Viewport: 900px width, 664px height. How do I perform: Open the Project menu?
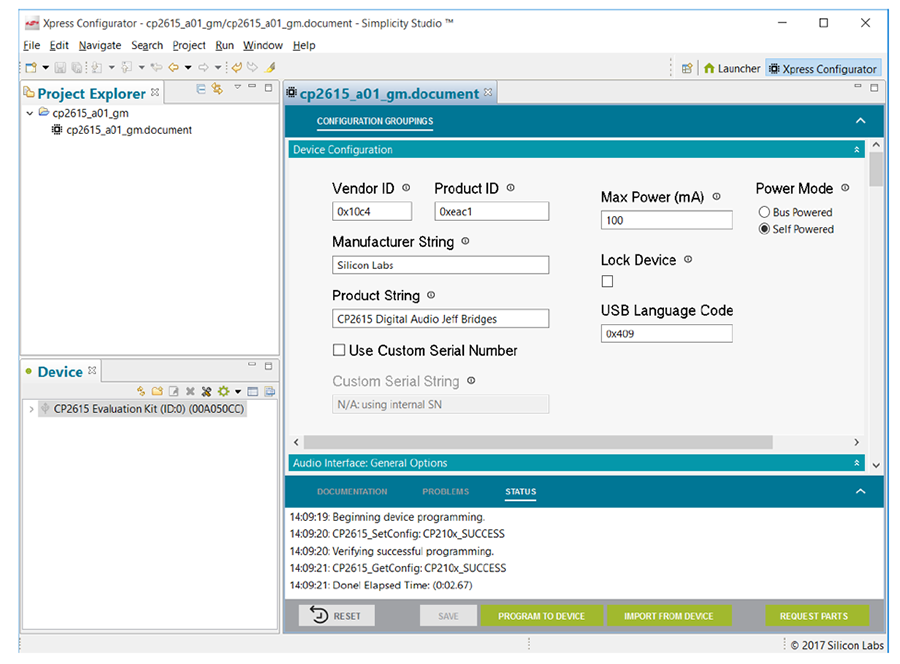pos(189,45)
